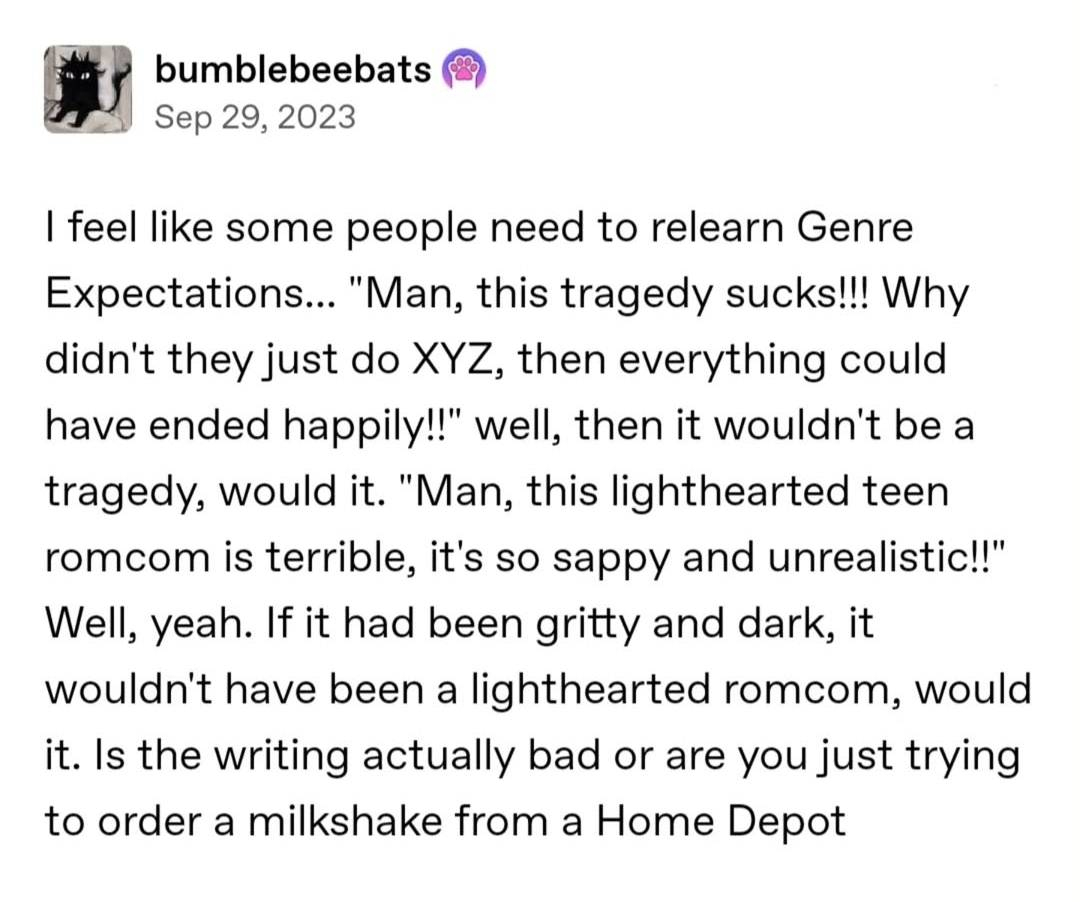The image size is (1080, 902).
Task: Open the bumblebeebats username link
Action: coord(294,71)
